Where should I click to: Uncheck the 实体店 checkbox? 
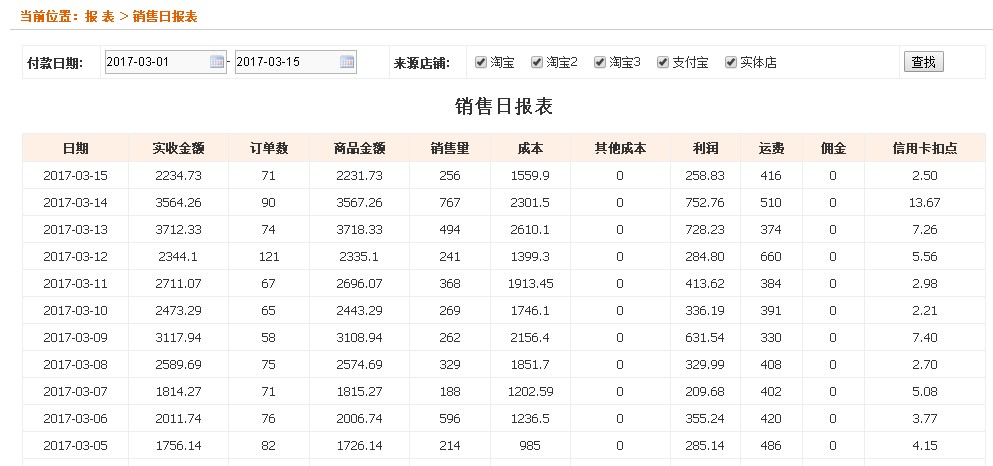731,62
